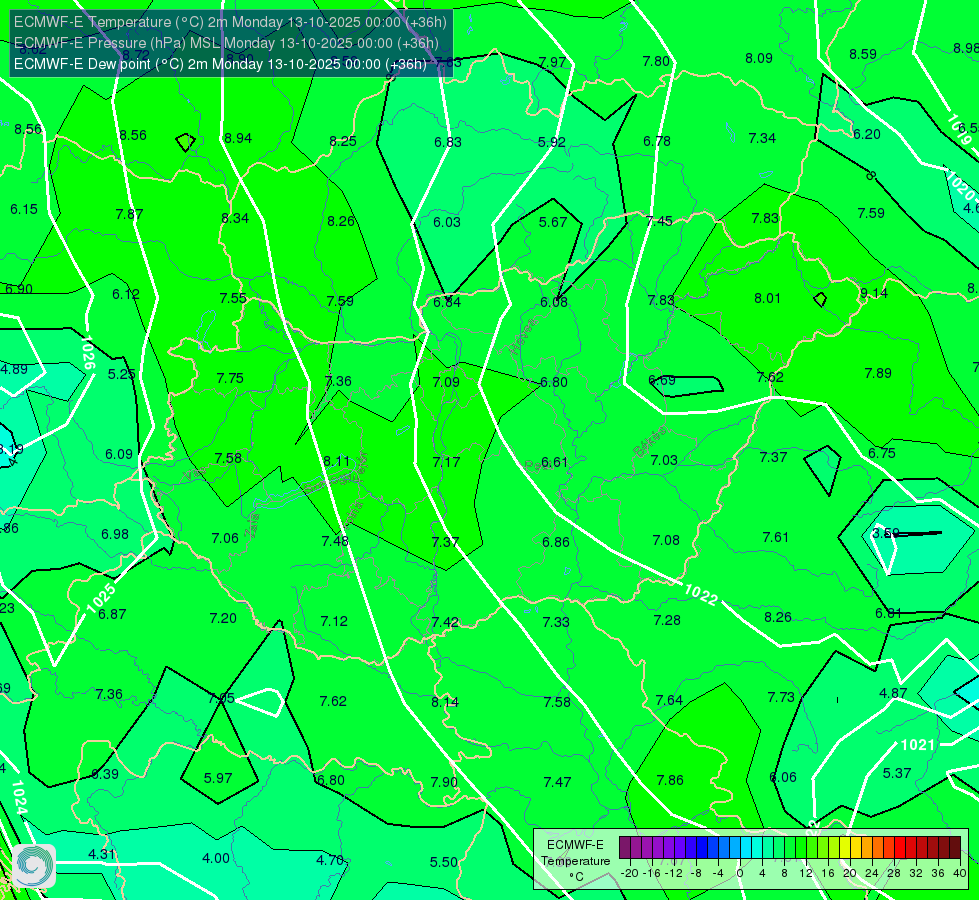Click the 4.87 temperature value
Screen dimensions: 979x900
[x=893, y=693]
